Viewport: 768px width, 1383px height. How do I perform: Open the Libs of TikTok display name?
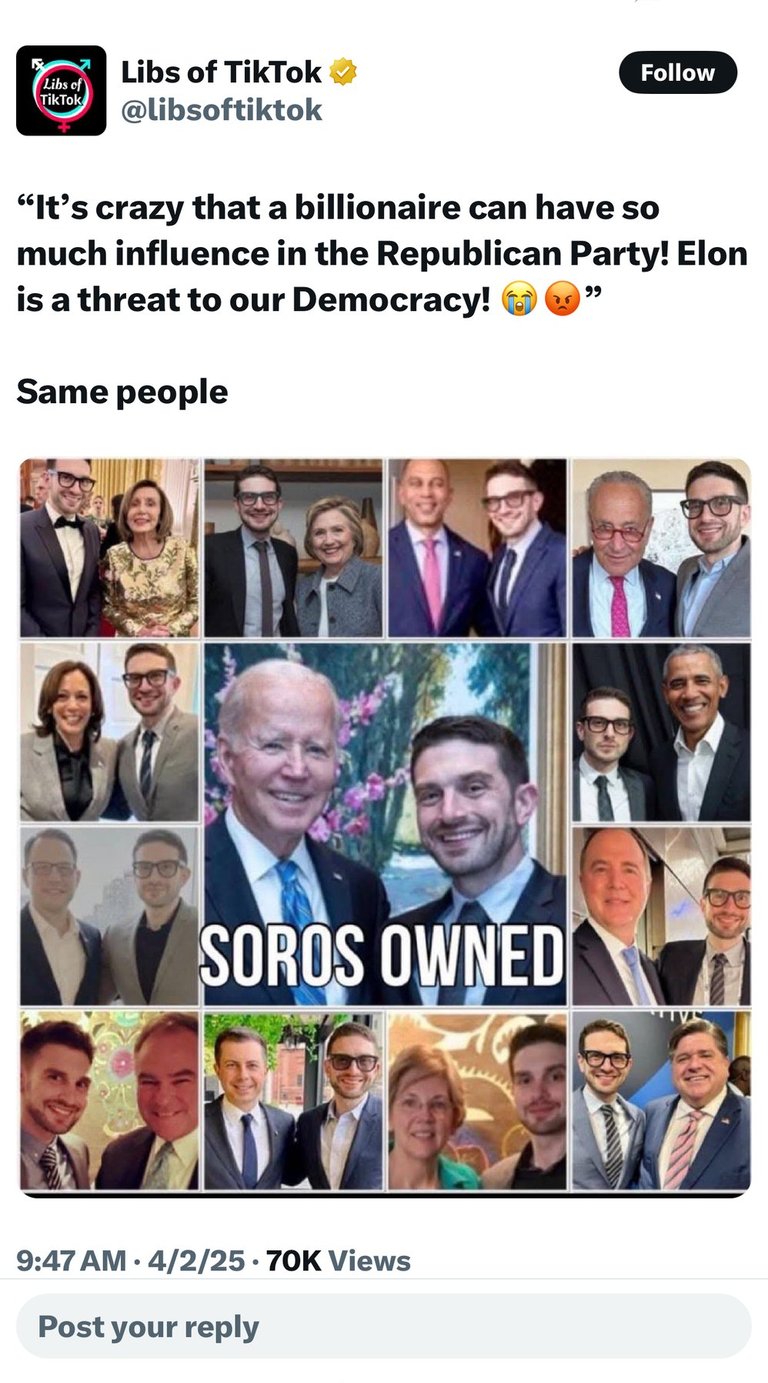221,72
